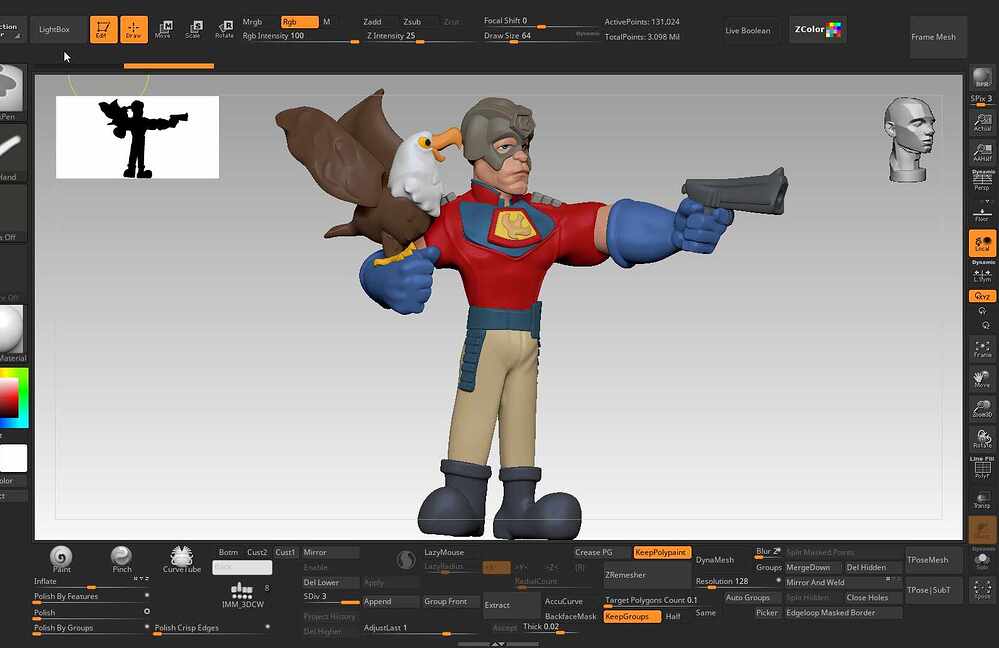The width and height of the screenshot is (999, 648).
Task: Switch to the Cust1 tab
Action: coord(285,552)
